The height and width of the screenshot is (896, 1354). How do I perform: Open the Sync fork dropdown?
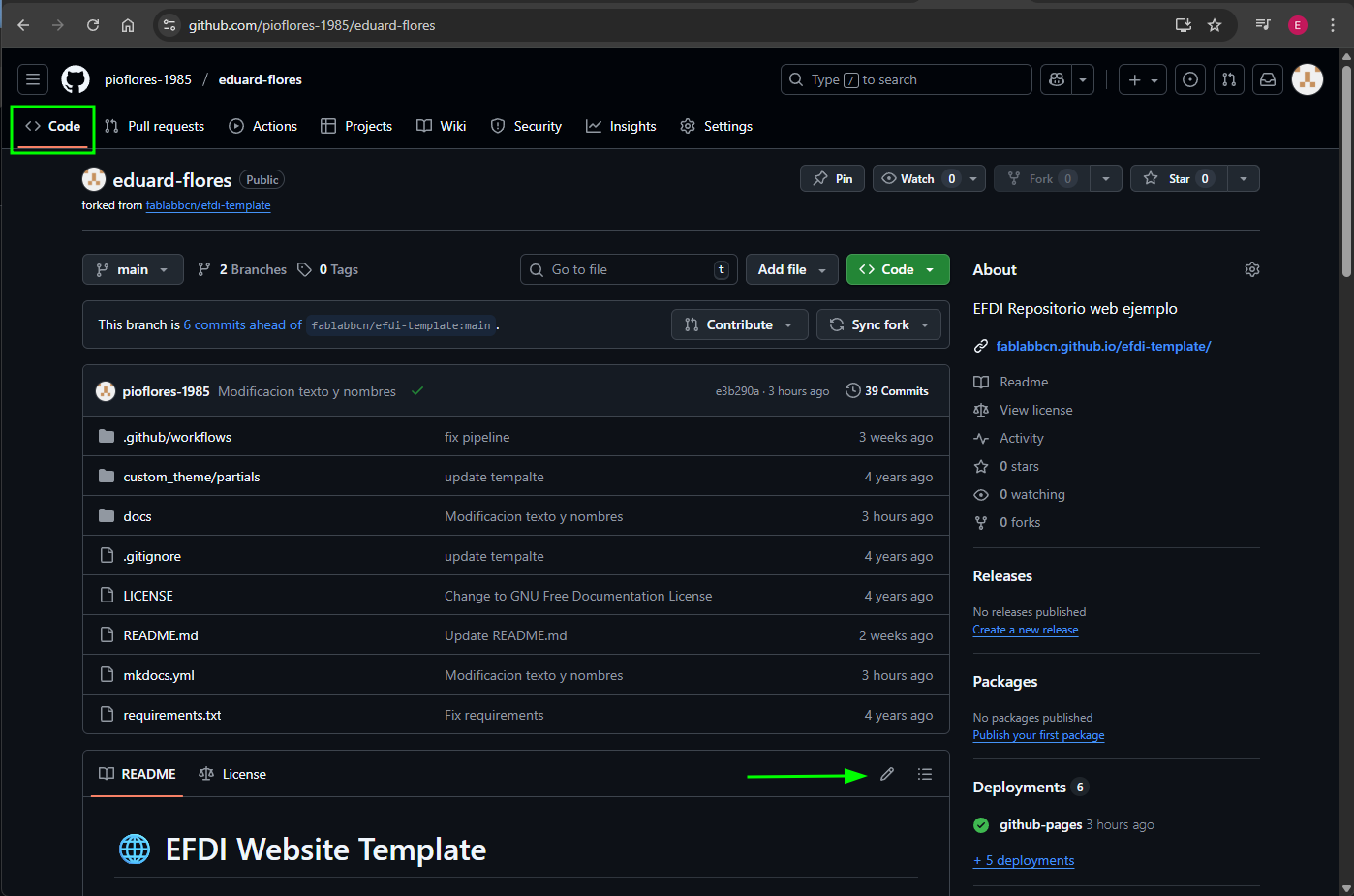coord(878,324)
